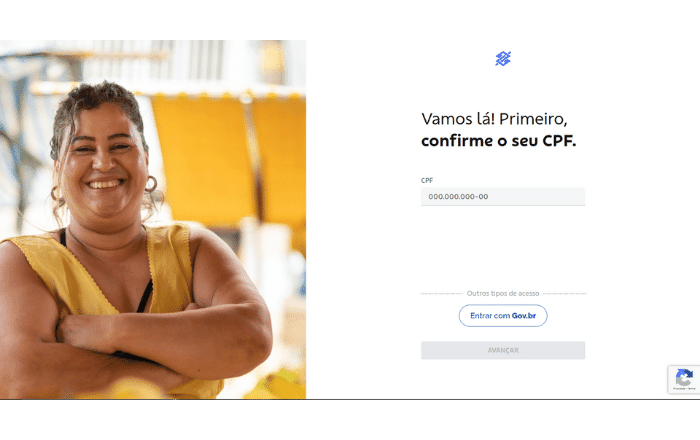The image size is (700, 440).
Task: Click the dotted line left of 'Outros tipos'
Action: point(442,294)
